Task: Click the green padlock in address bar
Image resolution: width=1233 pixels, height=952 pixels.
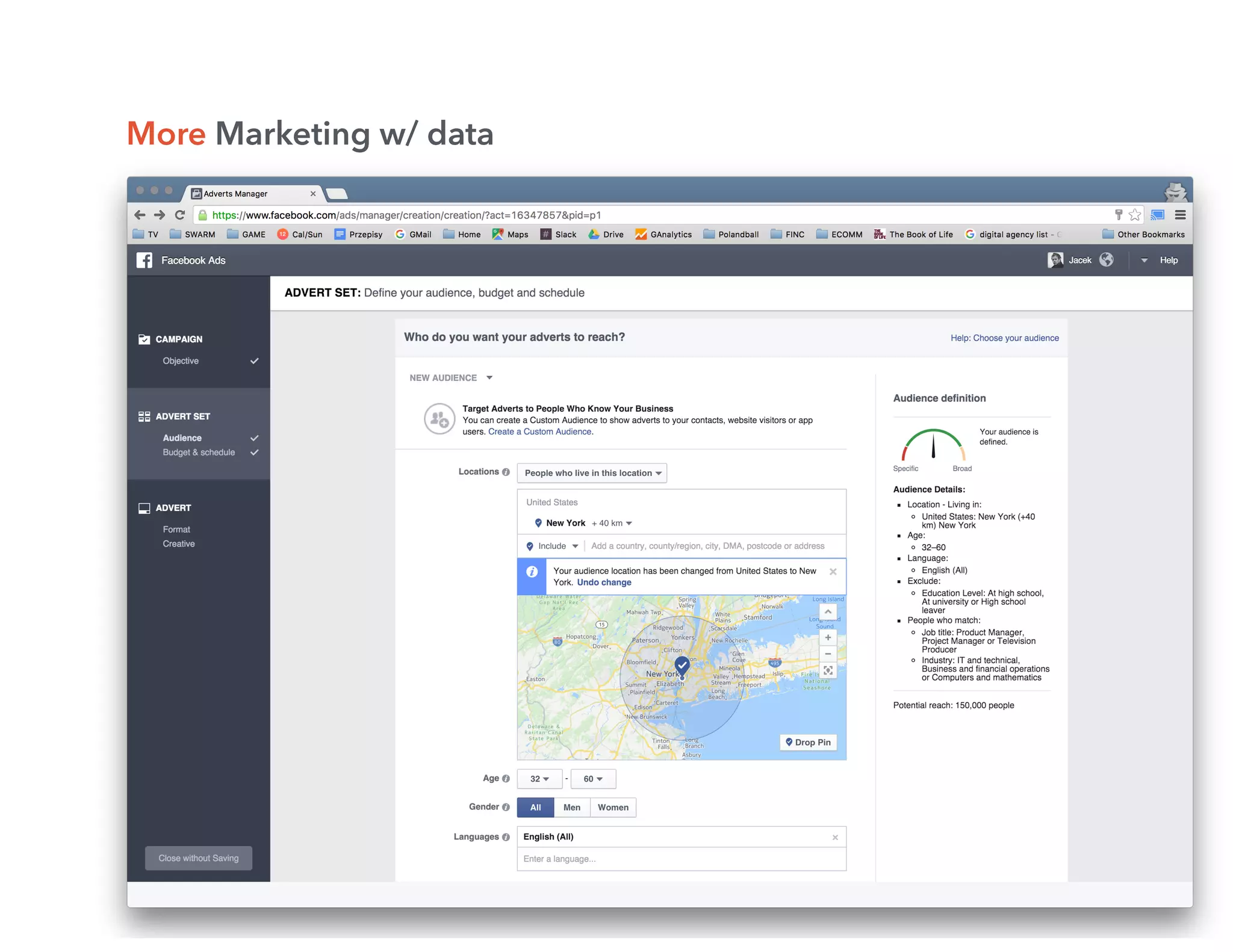Action: click(x=203, y=215)
